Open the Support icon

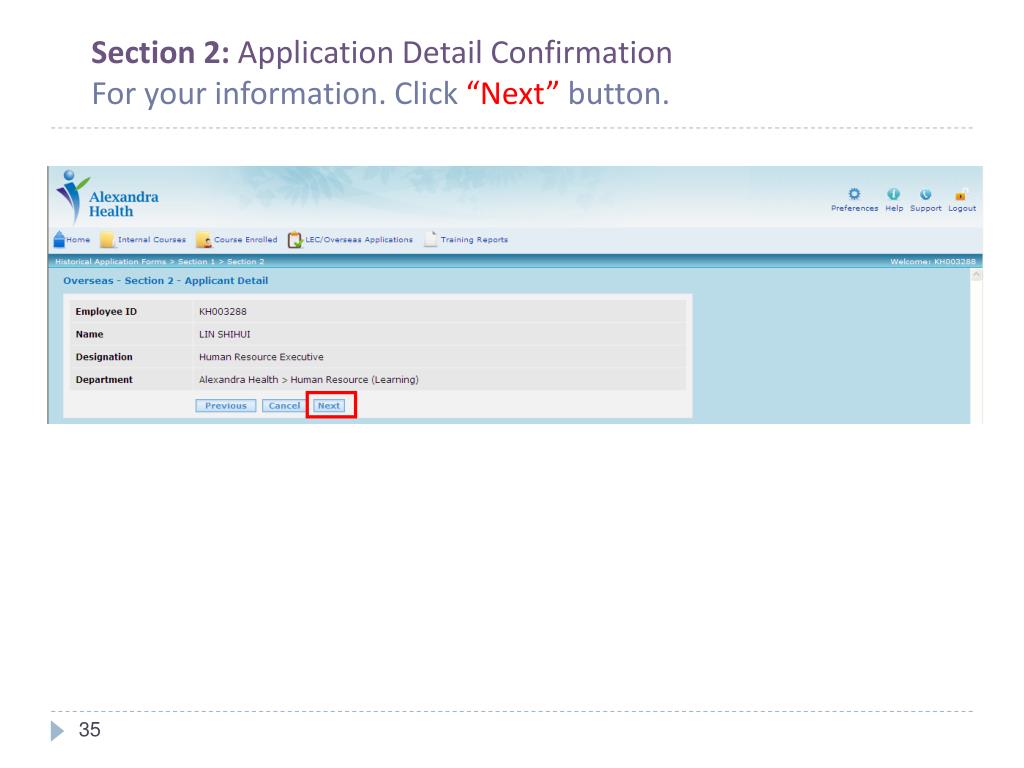tap(925, 194)
